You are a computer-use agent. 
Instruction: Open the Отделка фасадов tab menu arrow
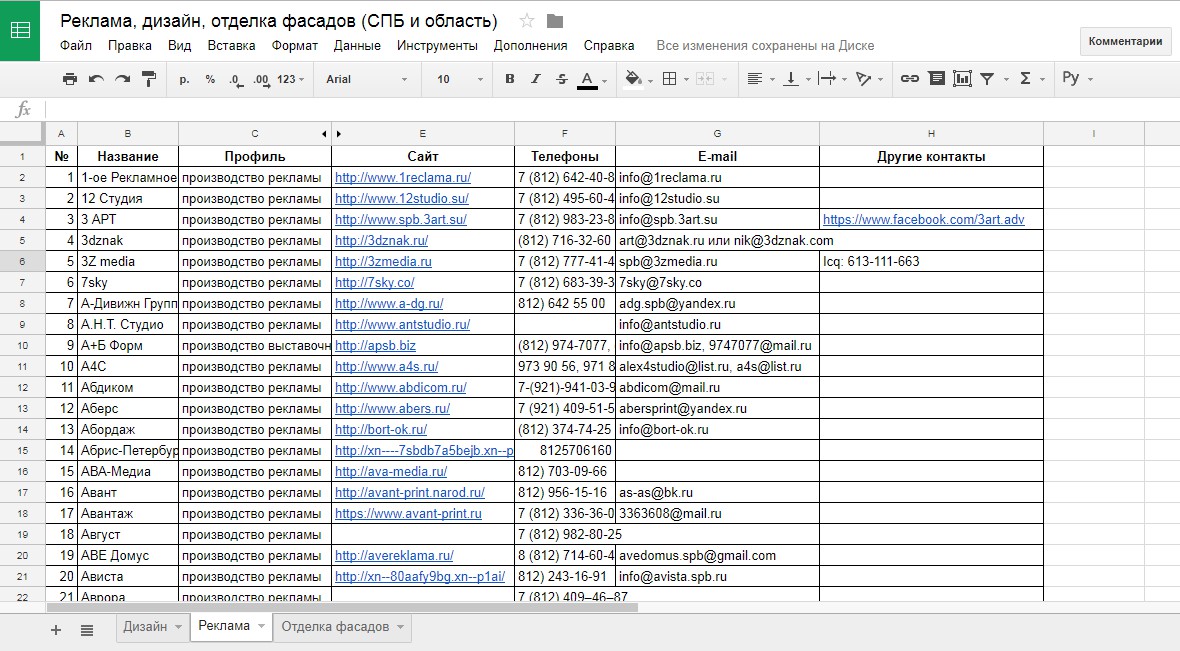[x=400, y=626]
